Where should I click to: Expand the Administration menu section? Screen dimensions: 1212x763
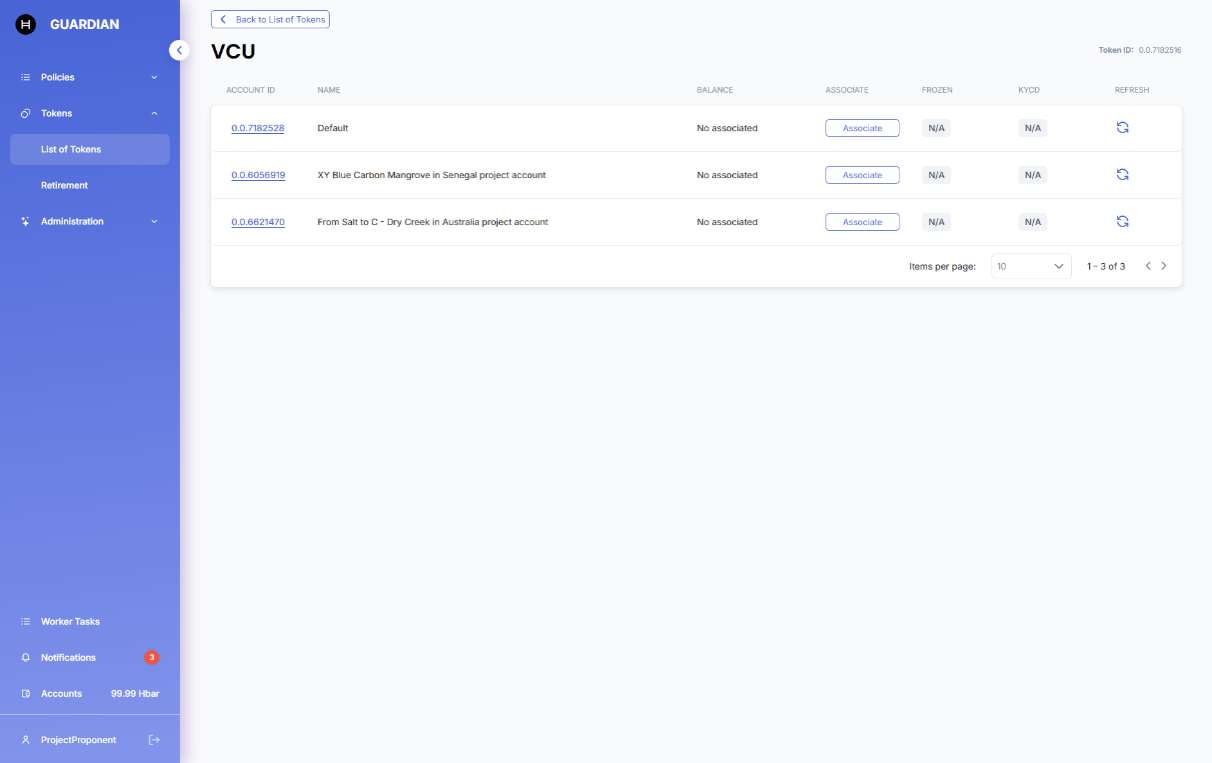click(x=89, y=221)
